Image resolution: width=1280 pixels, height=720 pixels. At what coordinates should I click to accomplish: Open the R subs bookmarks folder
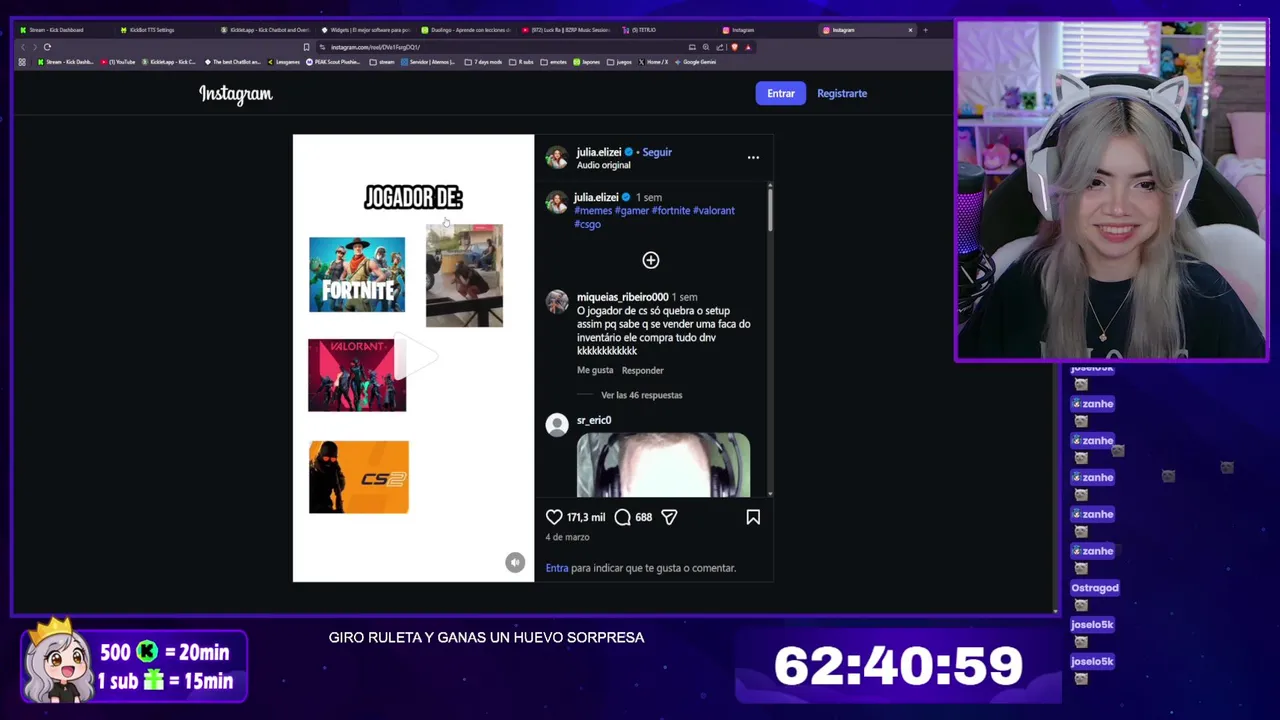[x=521, y=62]
